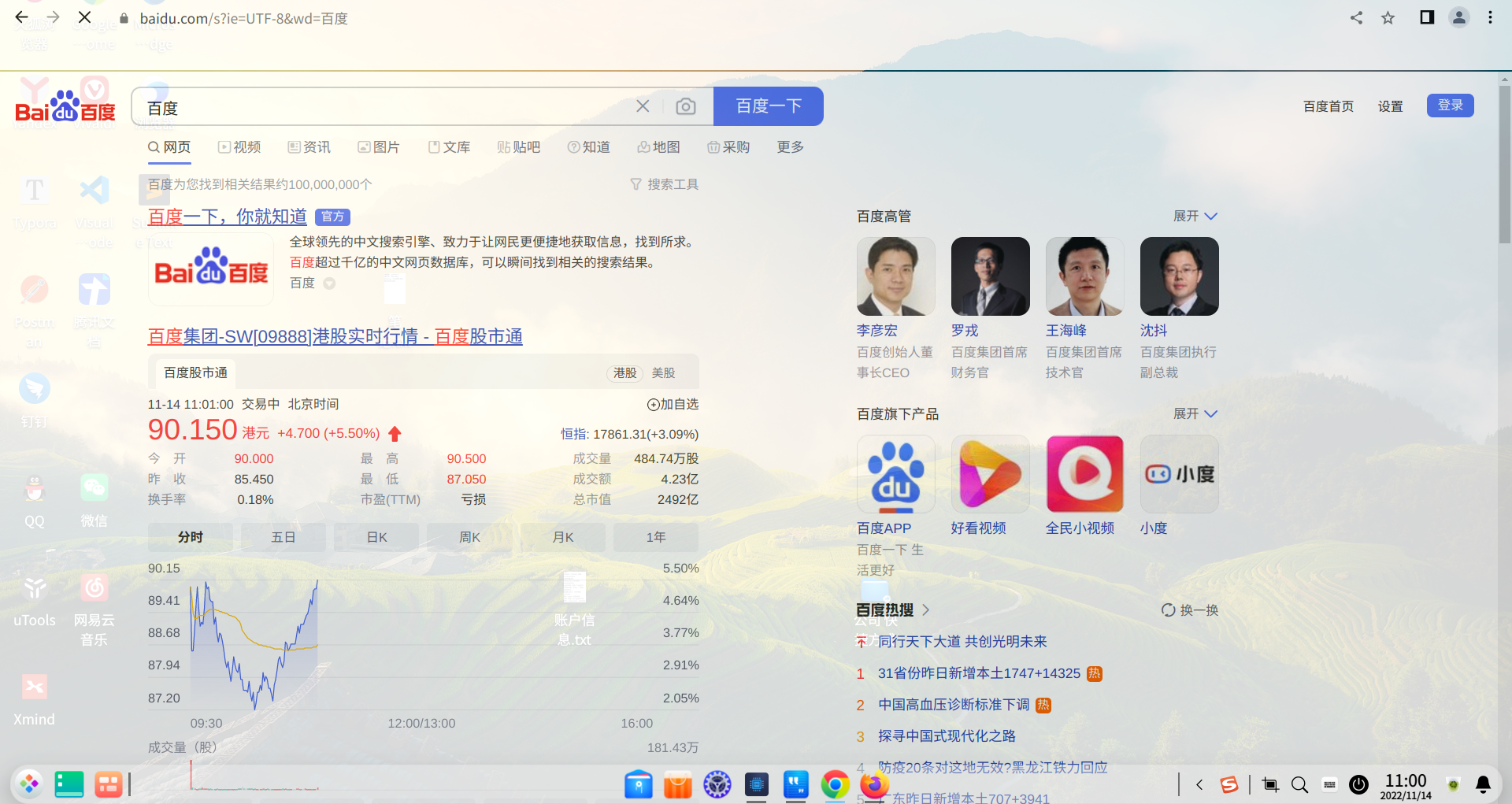The image size is (1512, 804).
Task: Click the Sogou input method tray icon
Action: point(1229,785)
